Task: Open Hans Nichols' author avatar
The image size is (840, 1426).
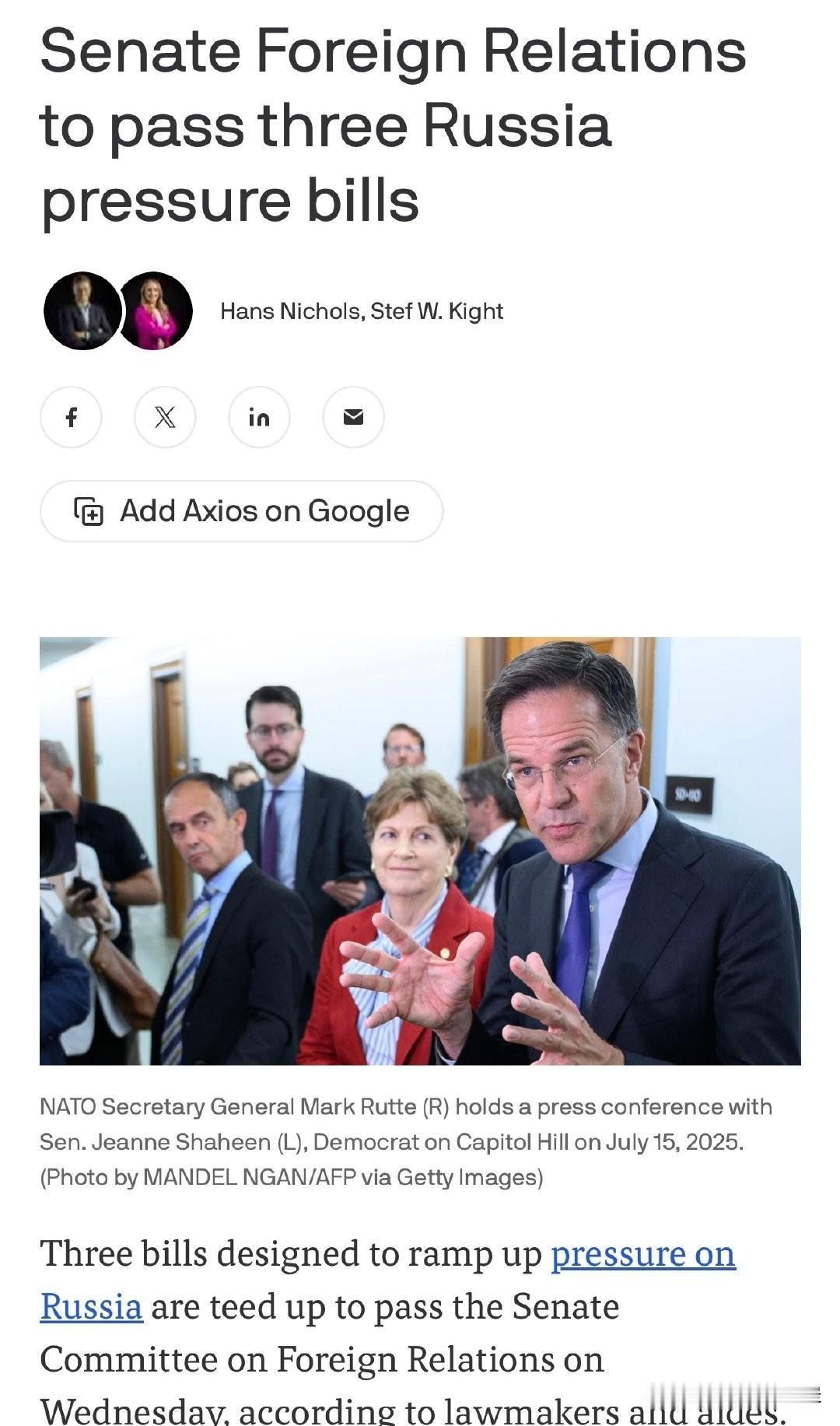Action: (82, 311)
